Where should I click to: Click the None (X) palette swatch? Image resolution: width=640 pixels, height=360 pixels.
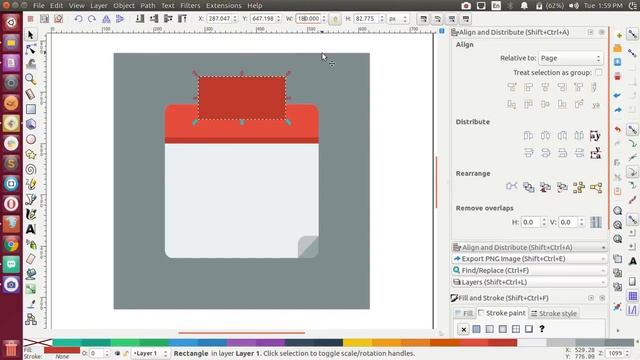pyautogui.click(x=38, y=342)
